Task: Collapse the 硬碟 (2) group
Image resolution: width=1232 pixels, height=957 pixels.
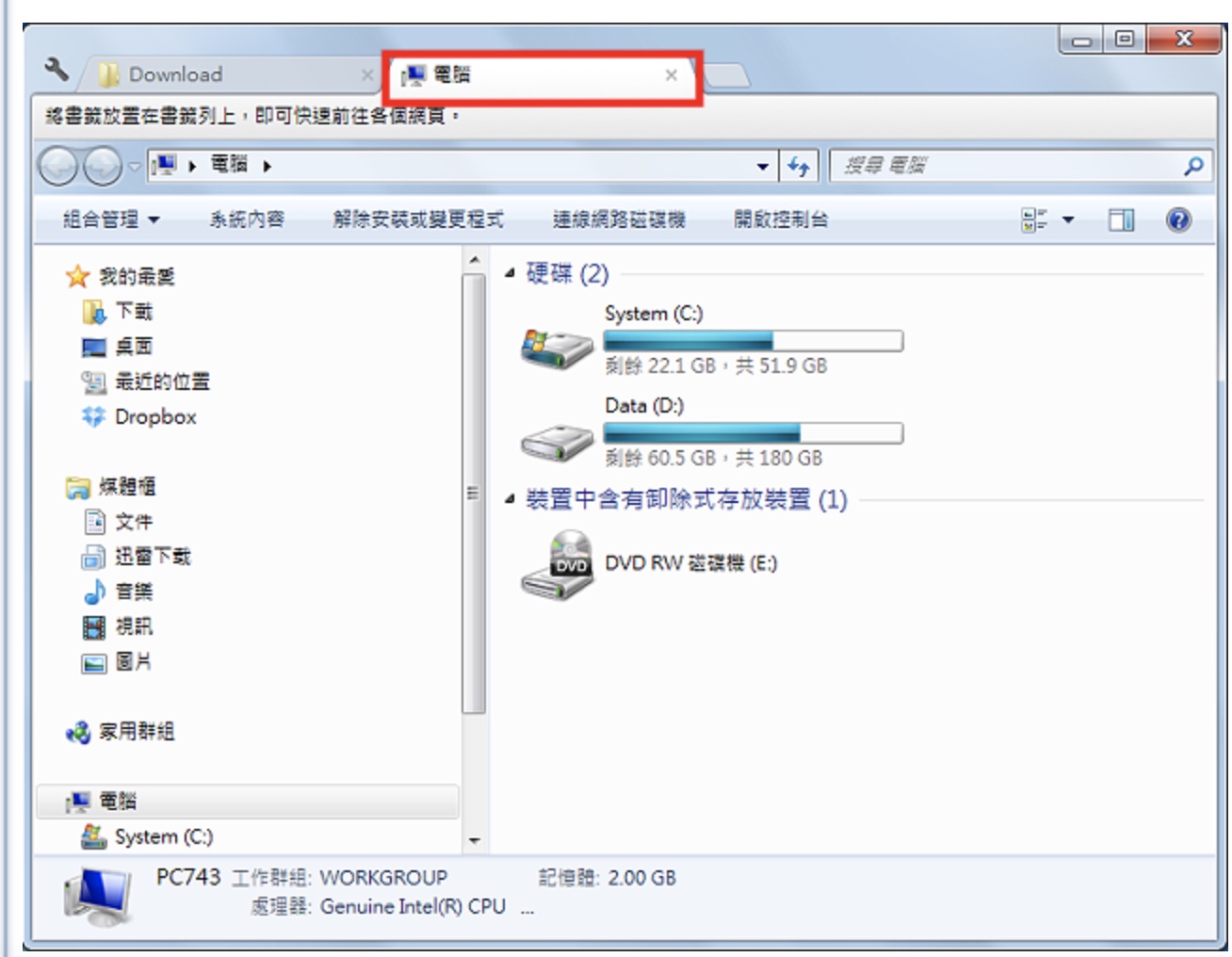Action: (510, 273)
